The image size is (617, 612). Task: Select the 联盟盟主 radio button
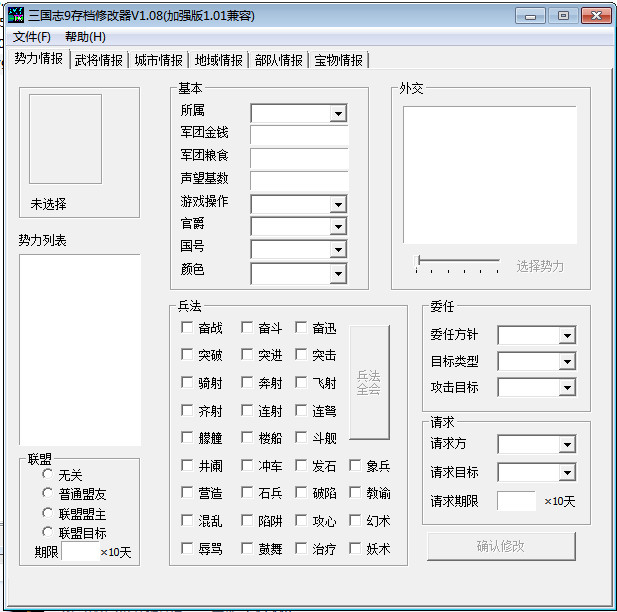[x=48, y=512]
